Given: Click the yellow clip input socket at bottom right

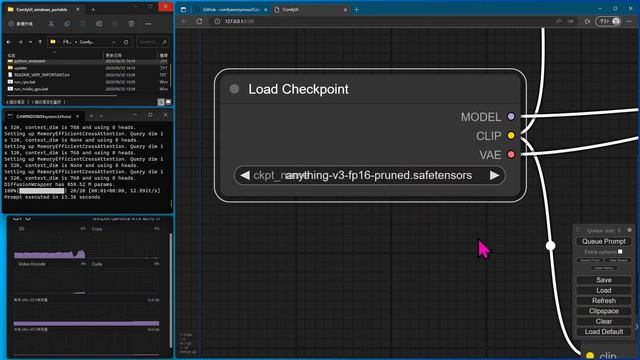Looking at the screenshot, I should (590, 356).
